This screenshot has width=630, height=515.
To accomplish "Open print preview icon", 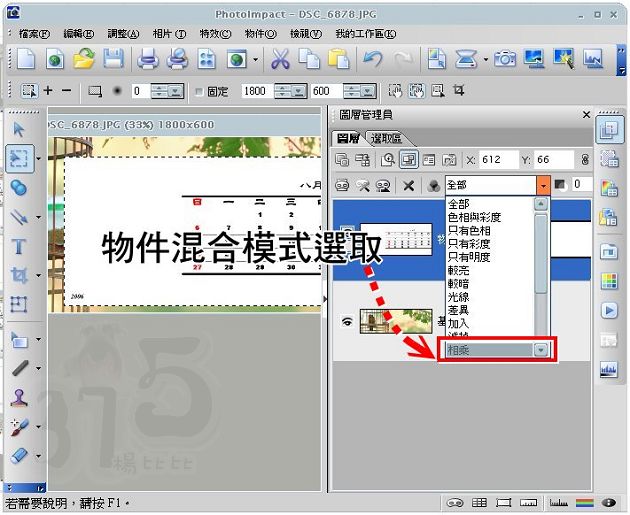I will [x=177, y=59].
